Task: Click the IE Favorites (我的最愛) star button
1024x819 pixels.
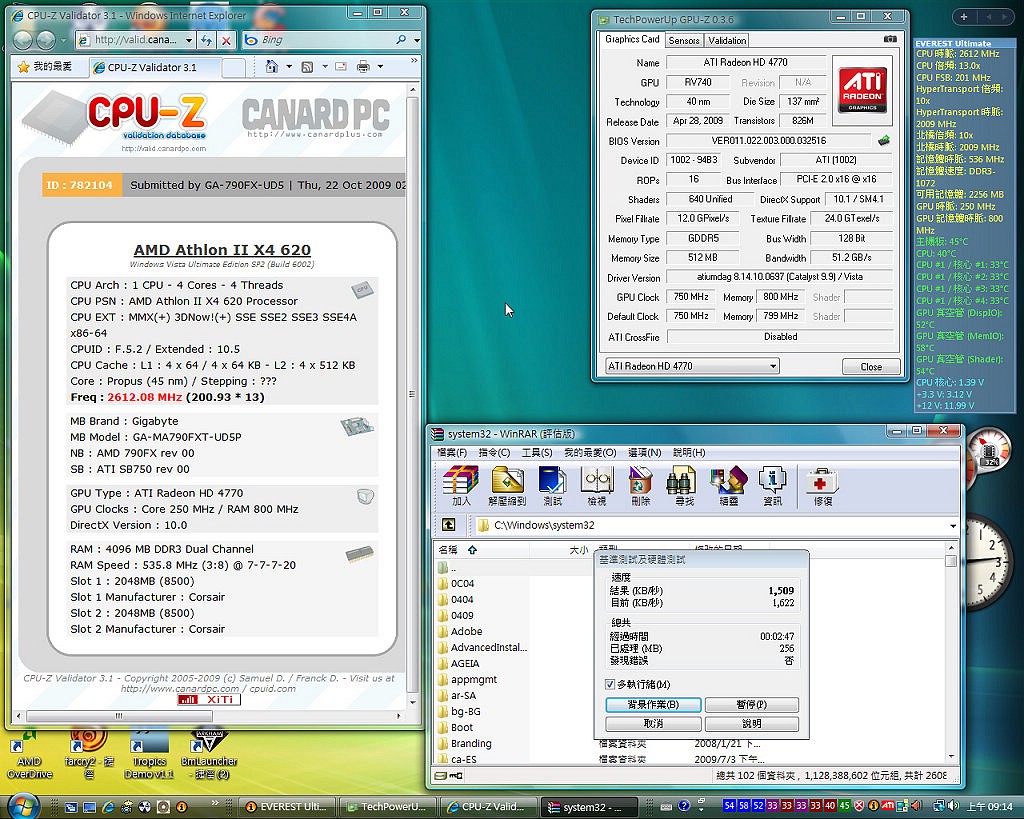Action: [45, 67]
